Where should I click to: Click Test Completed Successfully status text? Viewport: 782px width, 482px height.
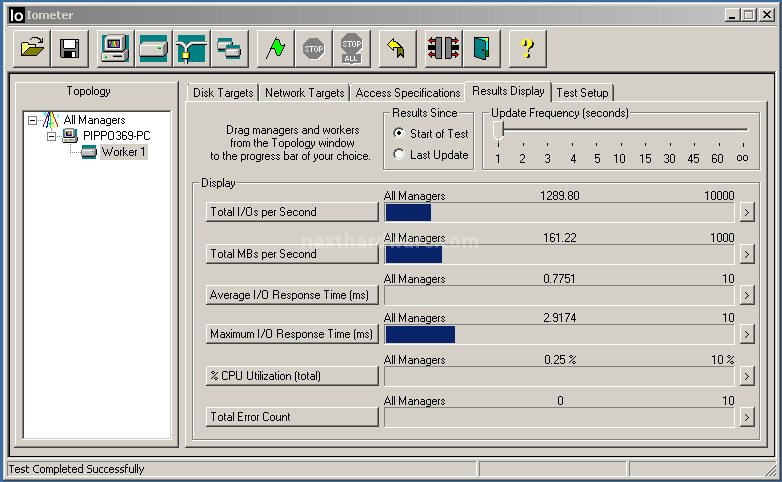point(76,469)
